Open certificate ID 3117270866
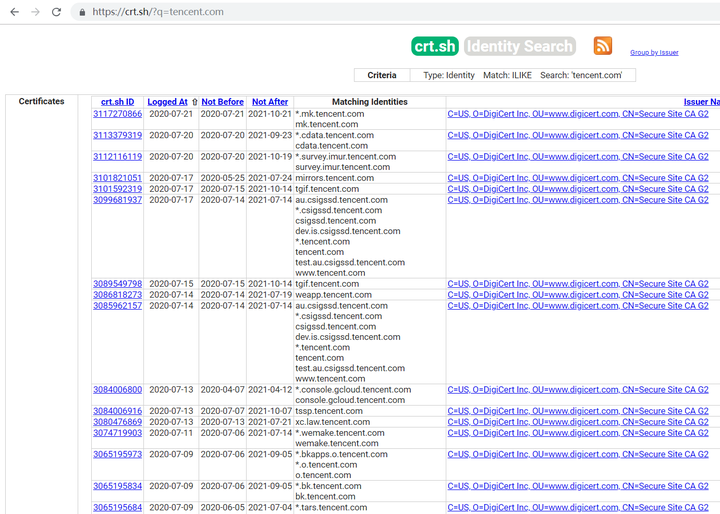This screenshot has width=720, height=514. click(118, 114)
